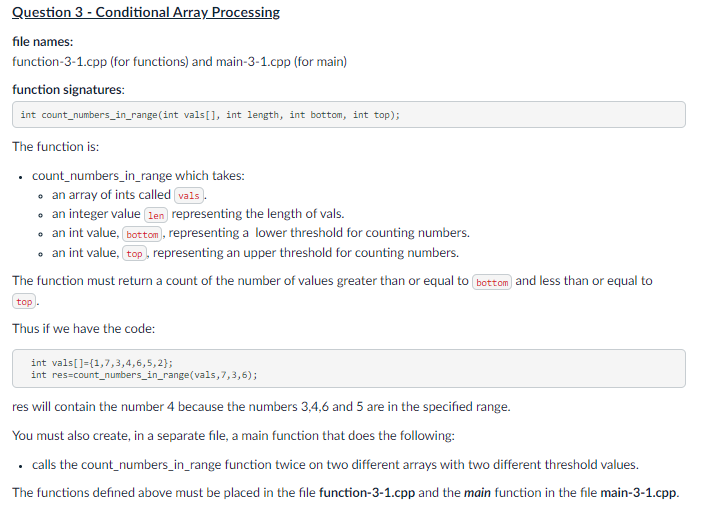Click the 'top' code tag in the bullet list

point(134,254)
